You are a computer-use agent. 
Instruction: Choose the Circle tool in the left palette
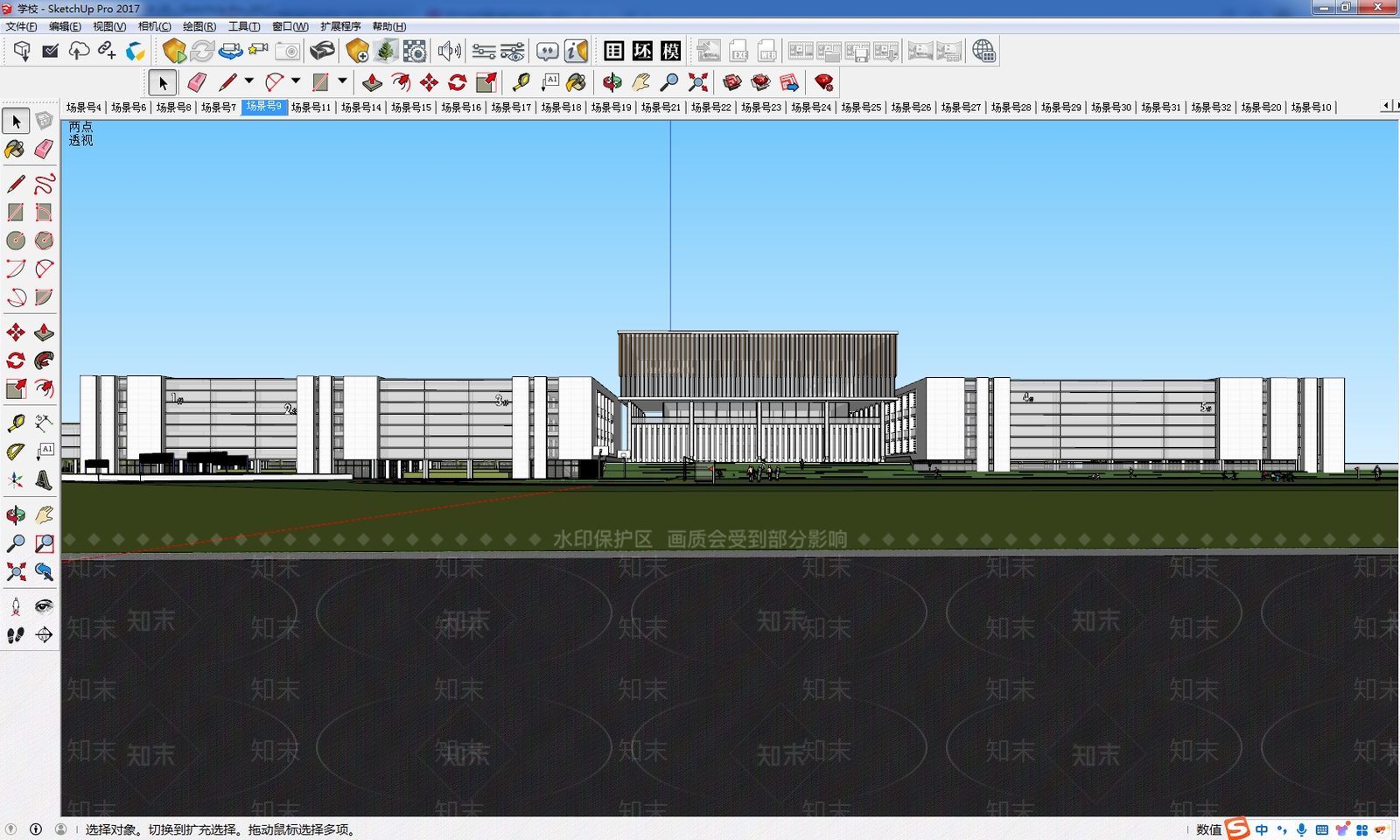point(16,241)
